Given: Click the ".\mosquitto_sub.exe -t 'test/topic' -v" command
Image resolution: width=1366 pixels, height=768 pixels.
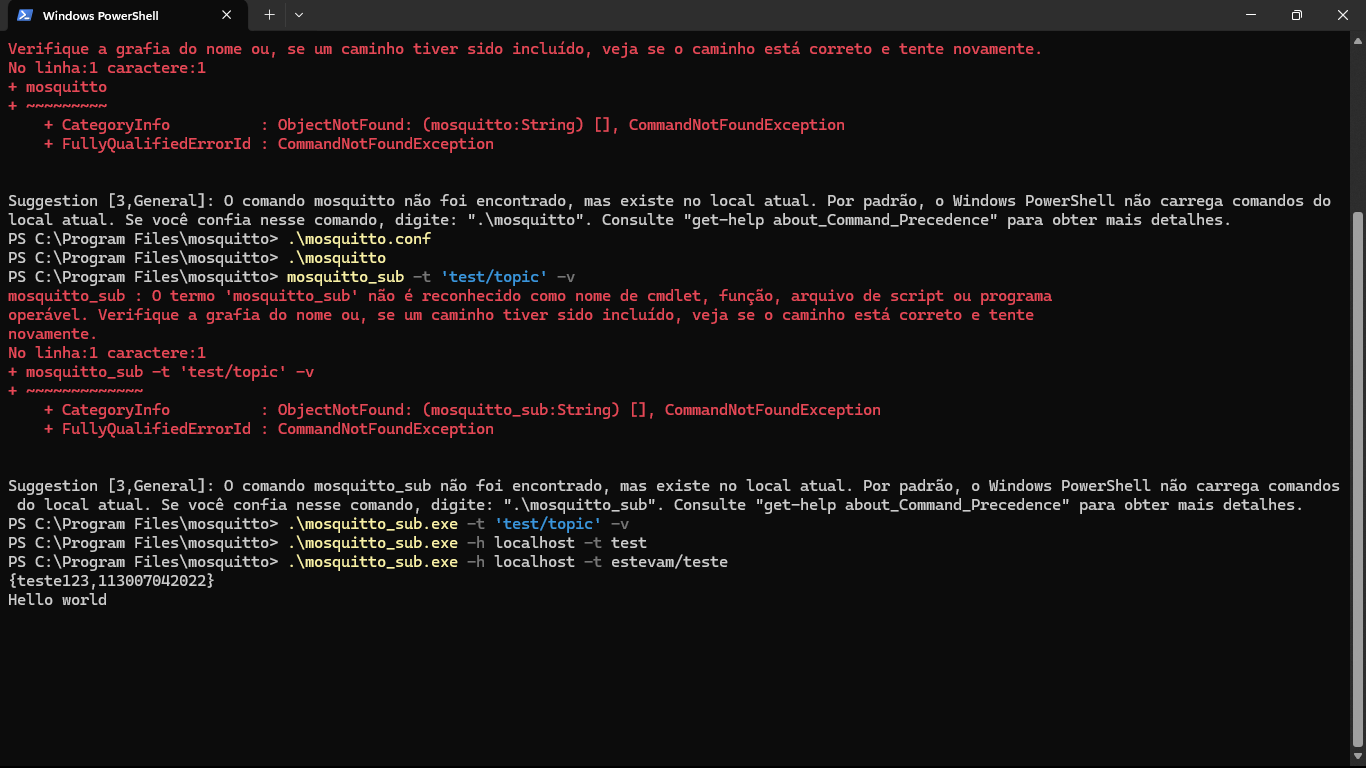Looking at the screenshot, I should (458, 524).
